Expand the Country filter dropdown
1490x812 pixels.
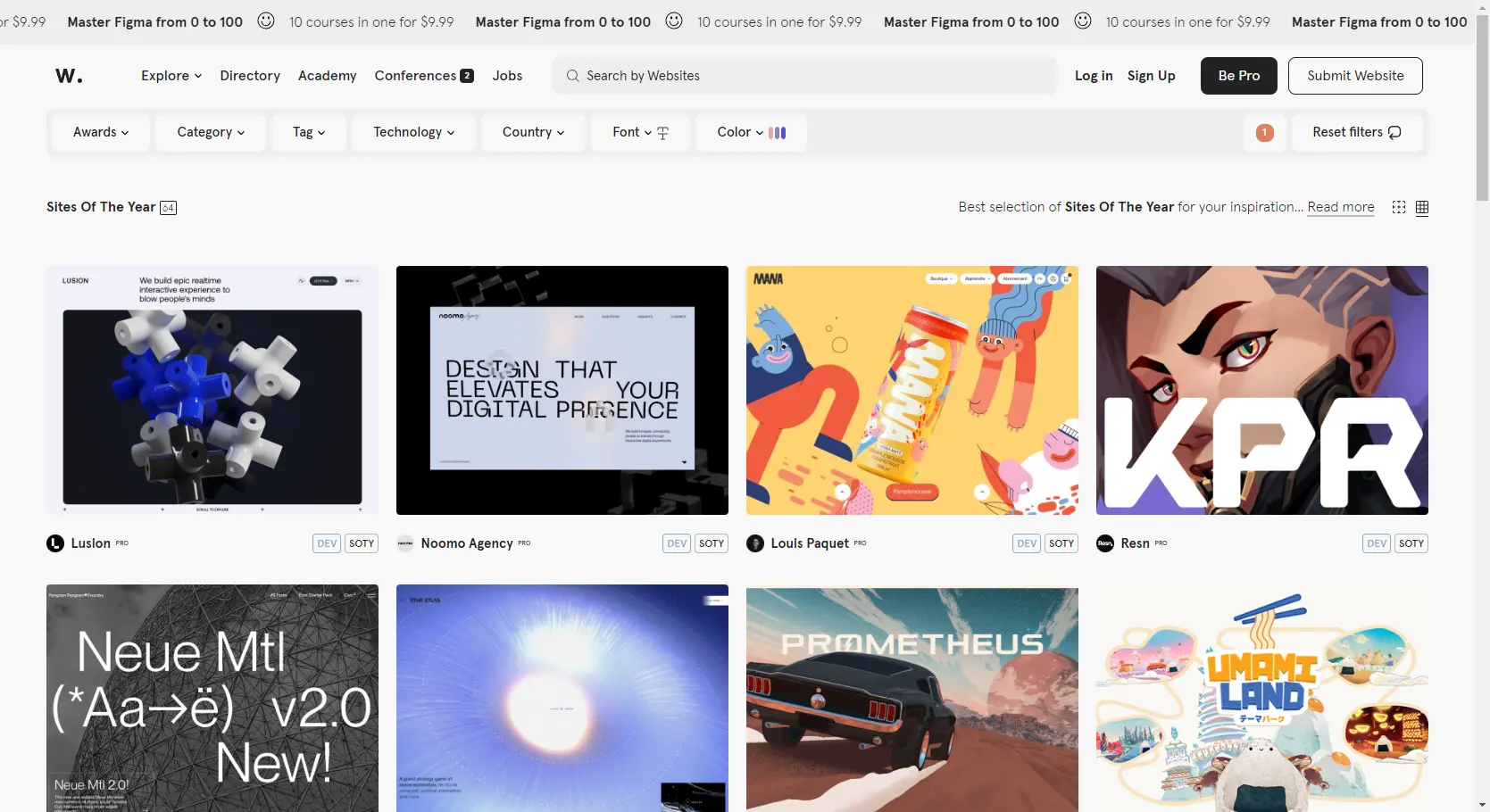(533, 132)
